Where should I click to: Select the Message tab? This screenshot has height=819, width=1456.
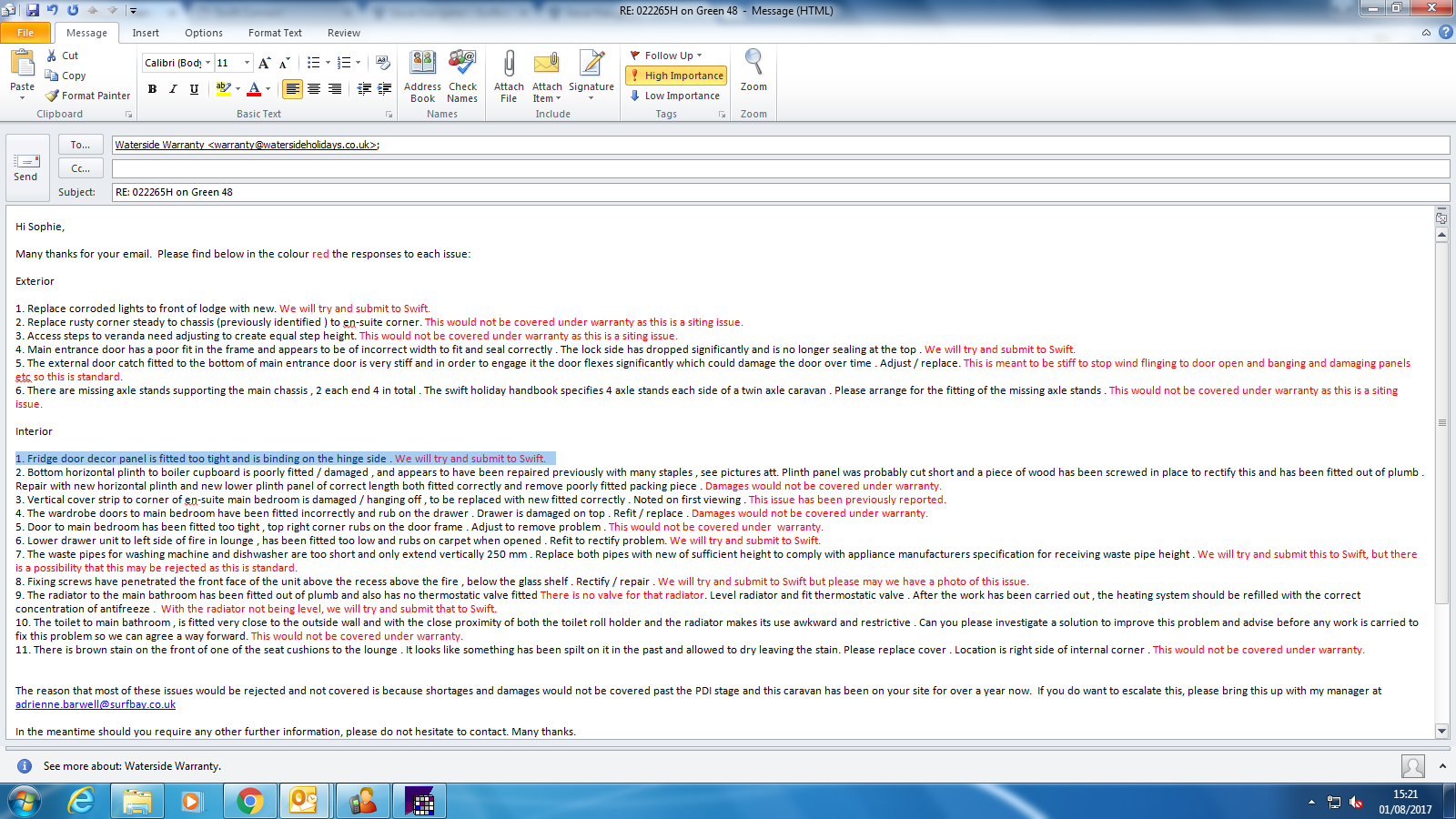click(x=86, y=33)
